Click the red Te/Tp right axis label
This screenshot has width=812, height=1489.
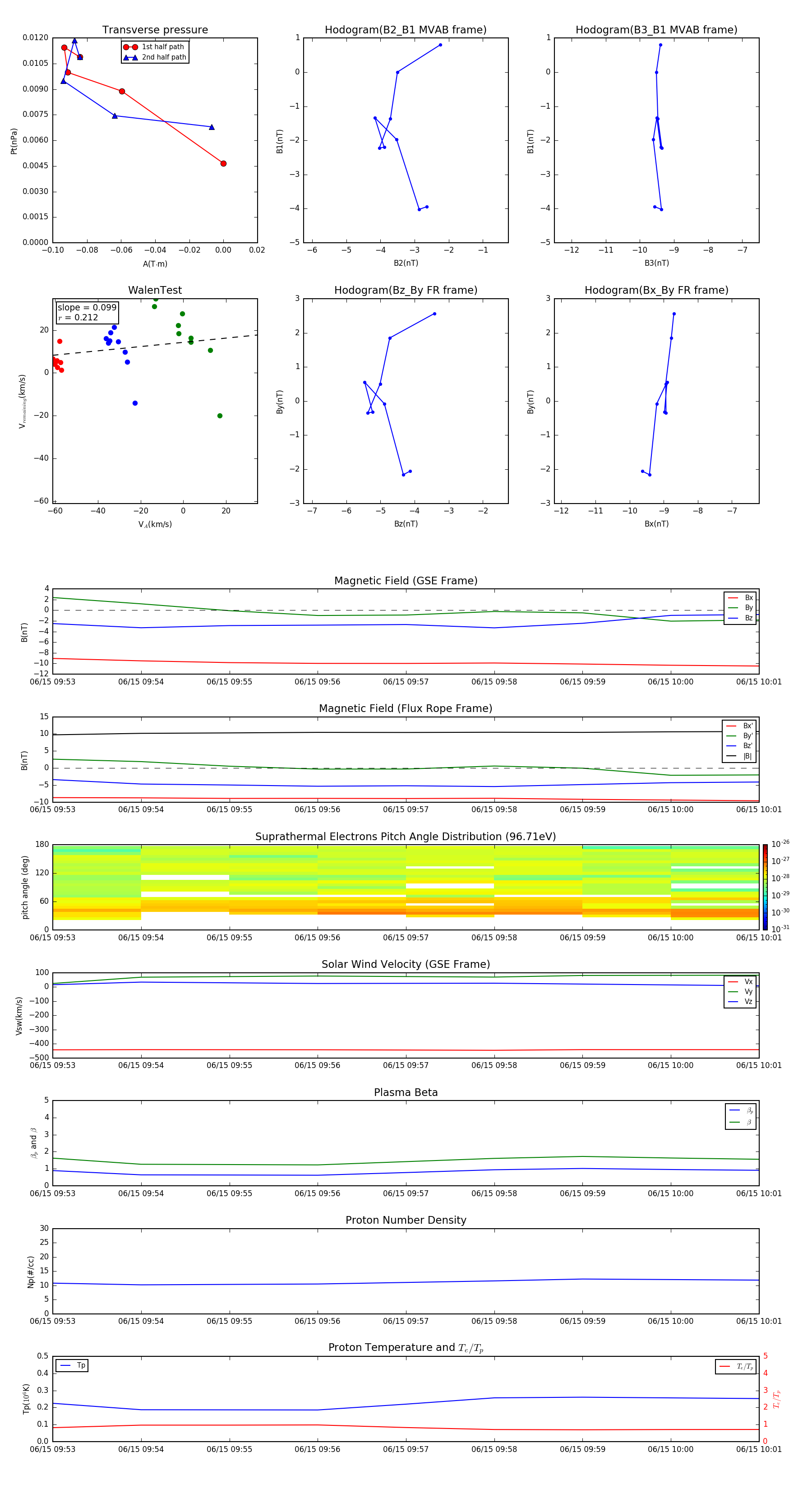coord(777,1399)
